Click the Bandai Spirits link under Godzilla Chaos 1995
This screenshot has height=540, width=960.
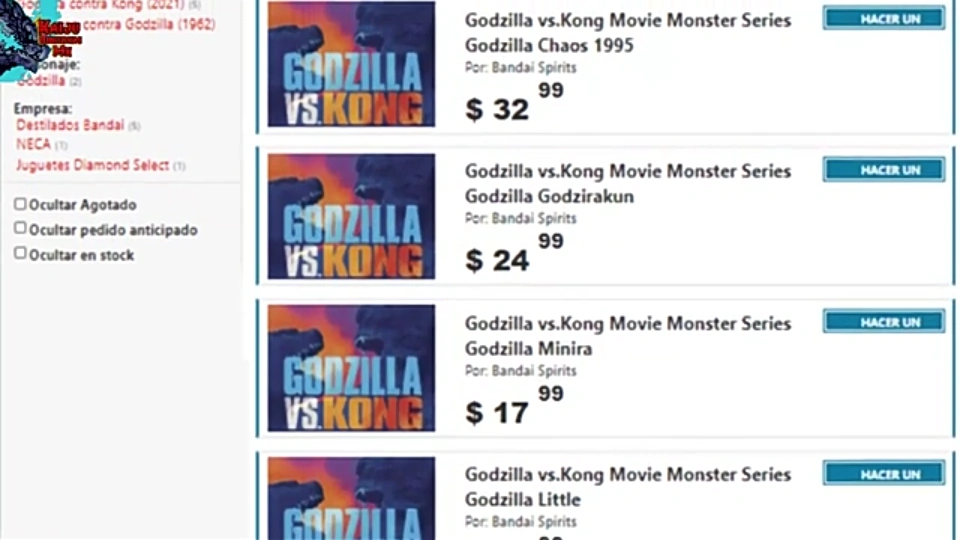click(x=534, y=68)
